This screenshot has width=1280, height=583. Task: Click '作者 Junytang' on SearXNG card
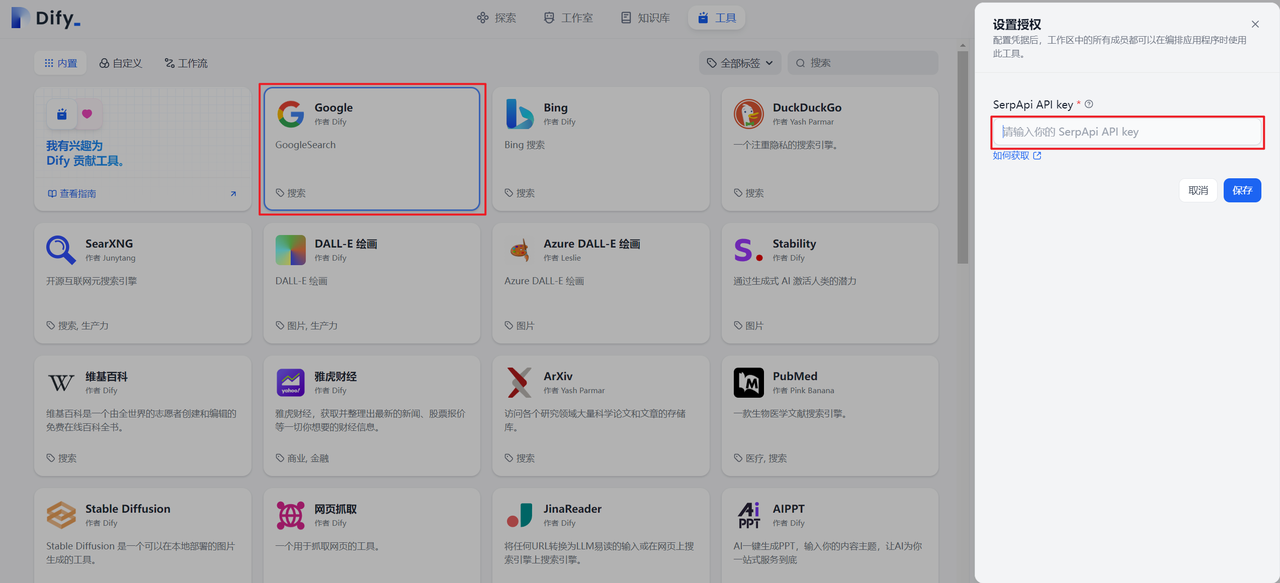(x=109, y=258)
